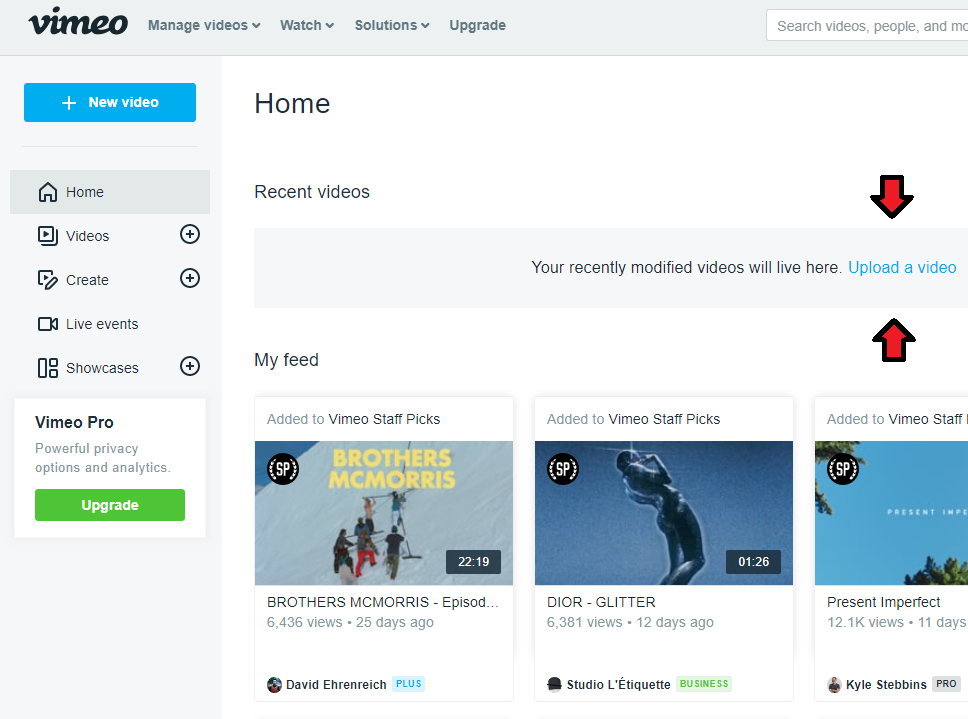This screenshot has height=719, width=968.
Task: Click Studio L'Étiquette's avatar icon
Action: click(554, 684)
